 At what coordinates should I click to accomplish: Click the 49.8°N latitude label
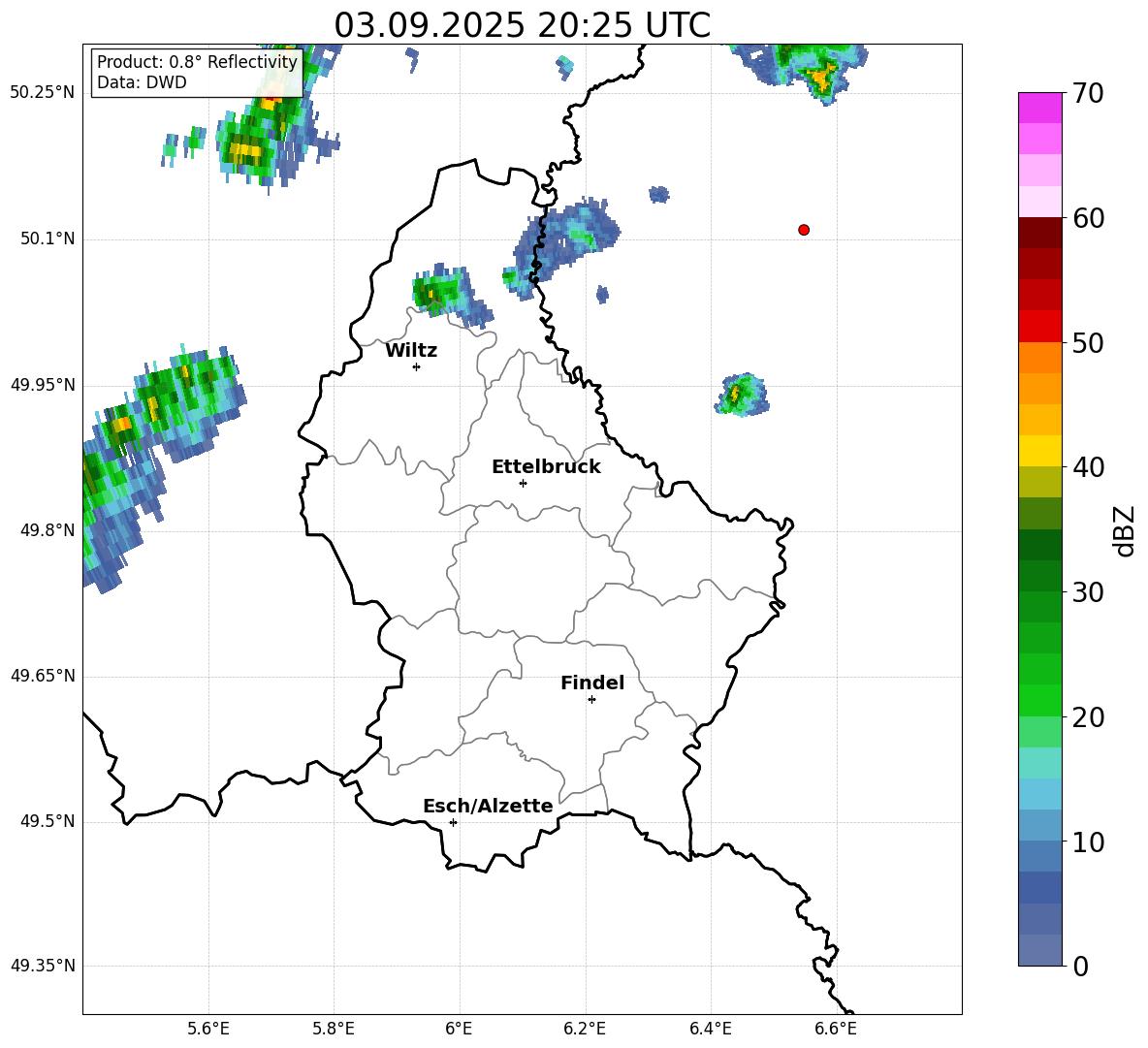48,530
